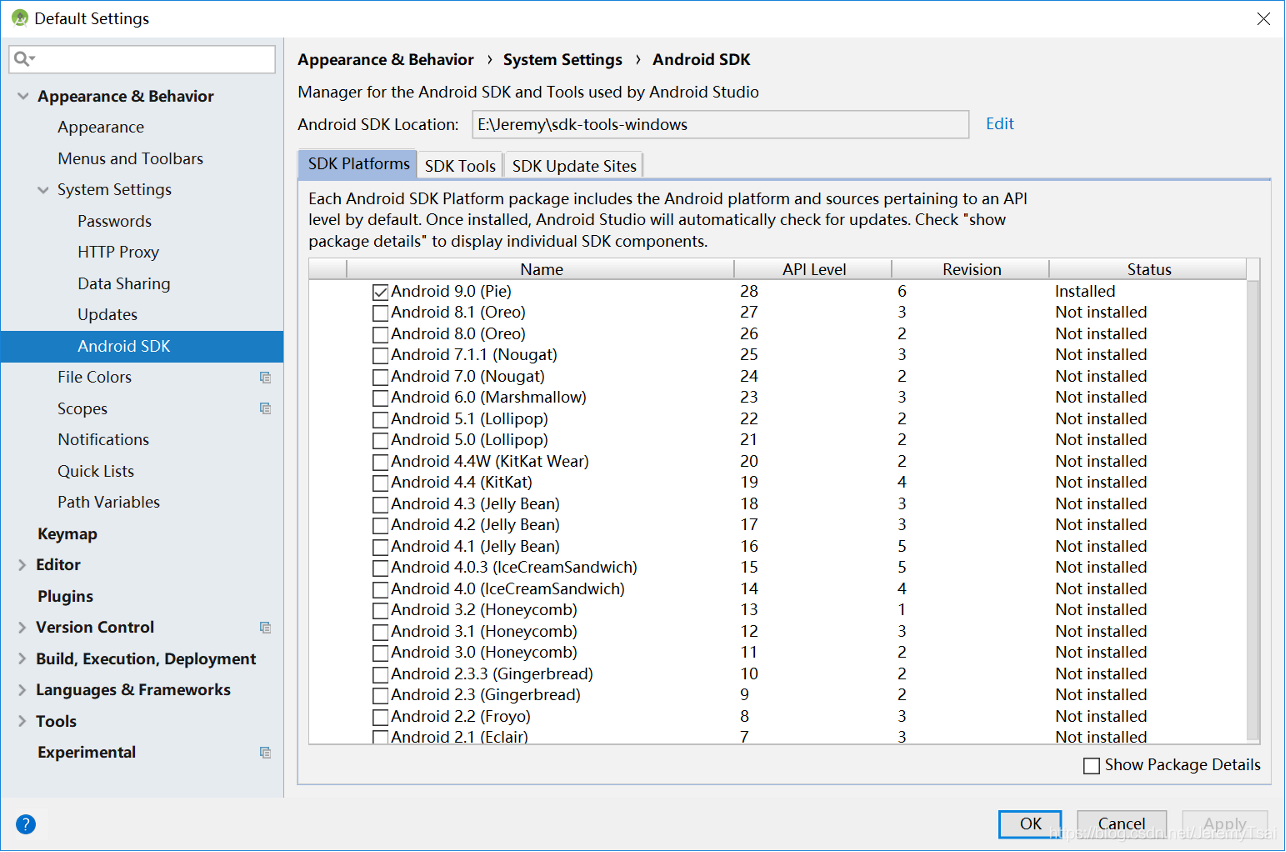
Task: Check the Android 8.0 (Oreo) checkbox
Action: tap(380, 334)
